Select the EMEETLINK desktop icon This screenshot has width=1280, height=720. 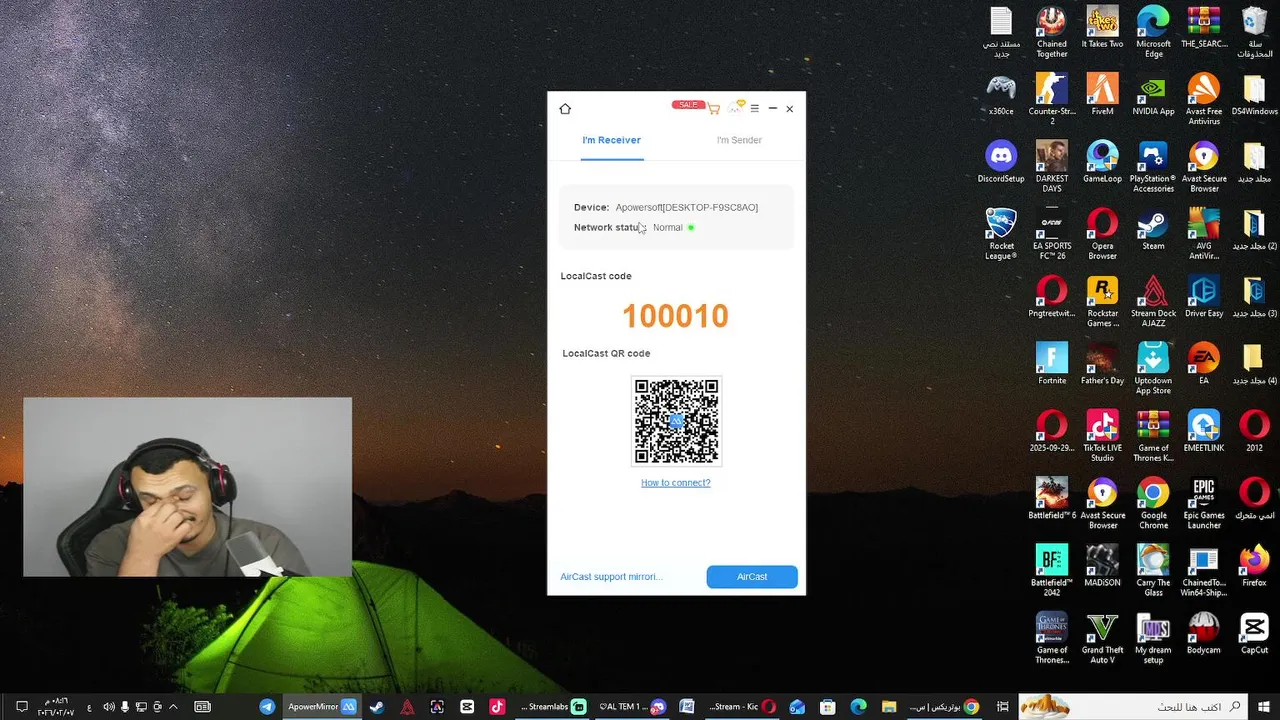[1204, 430]
